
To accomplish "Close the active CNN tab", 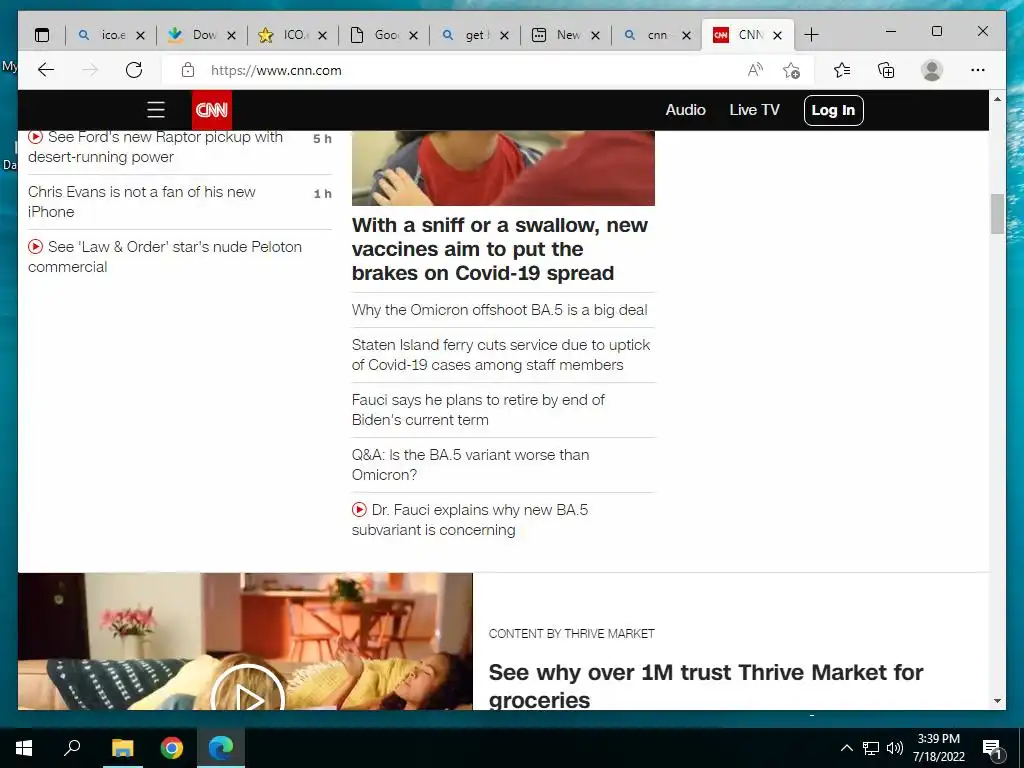I will pyautogui.click(x=777, y=35).
